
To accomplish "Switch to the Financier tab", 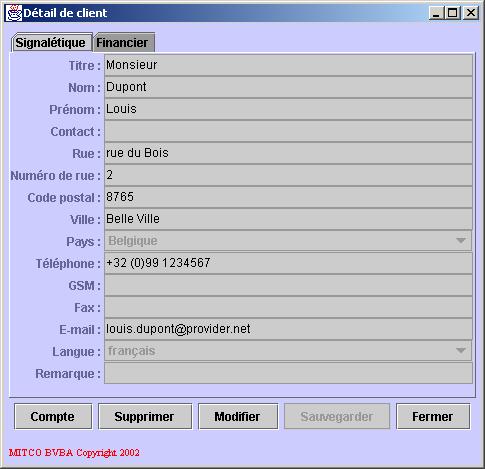I will tap(123, 43).
